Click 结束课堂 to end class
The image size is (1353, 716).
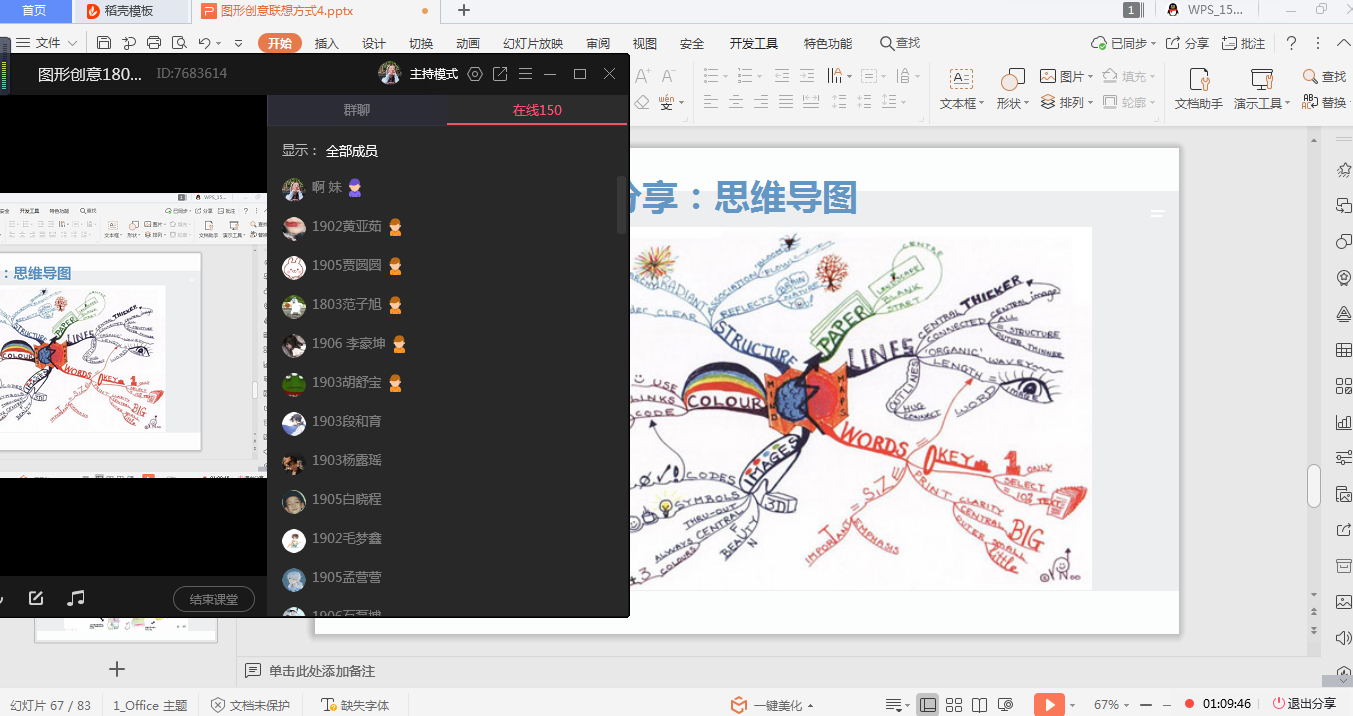[x=214, y=599]
